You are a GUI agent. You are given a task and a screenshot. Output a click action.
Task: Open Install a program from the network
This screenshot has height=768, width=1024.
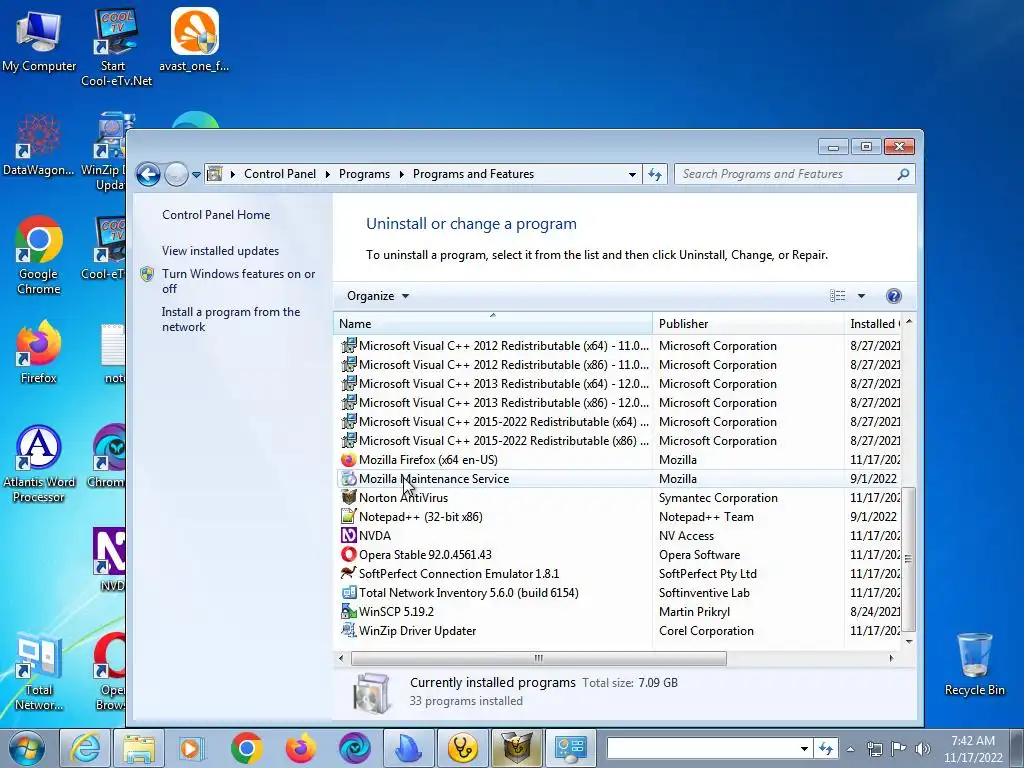coord(231,319)
